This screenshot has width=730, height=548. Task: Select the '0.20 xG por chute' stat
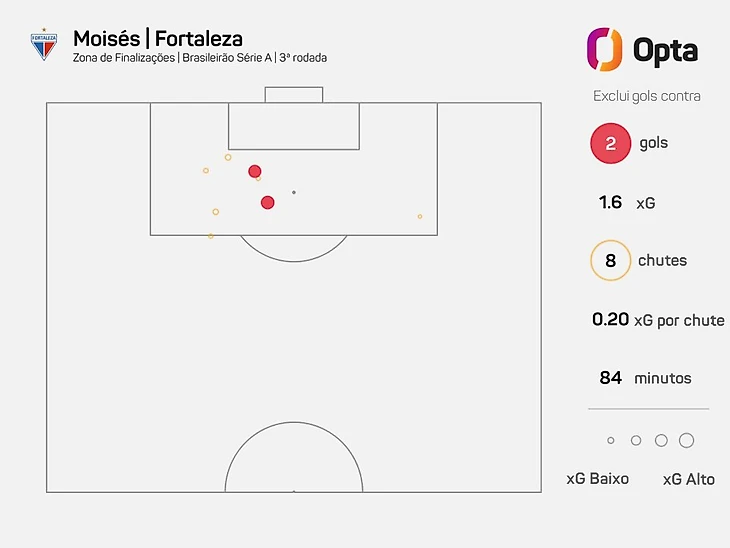tap(658, 320)
